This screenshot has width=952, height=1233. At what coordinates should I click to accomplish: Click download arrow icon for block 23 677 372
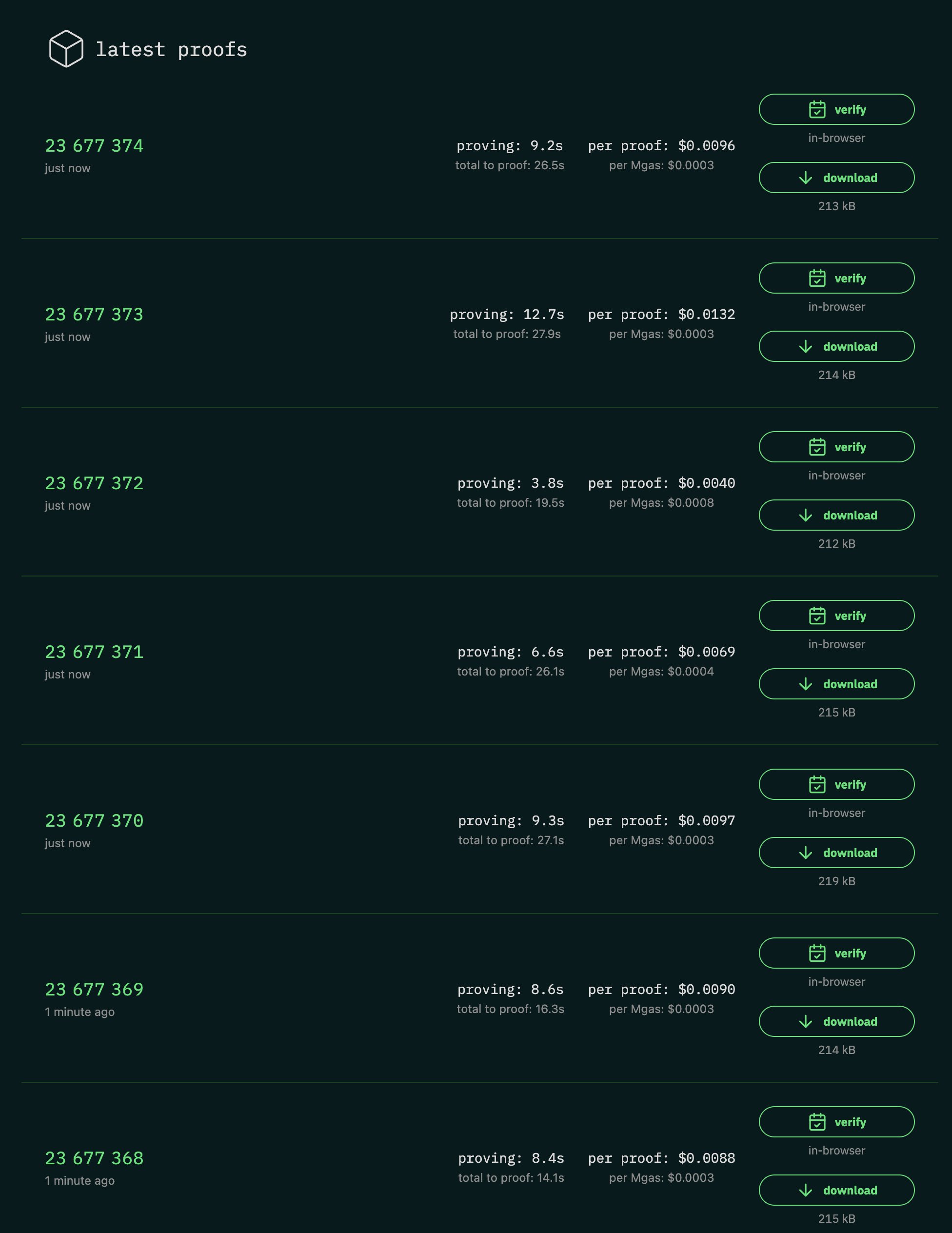[x=806, y=516]
